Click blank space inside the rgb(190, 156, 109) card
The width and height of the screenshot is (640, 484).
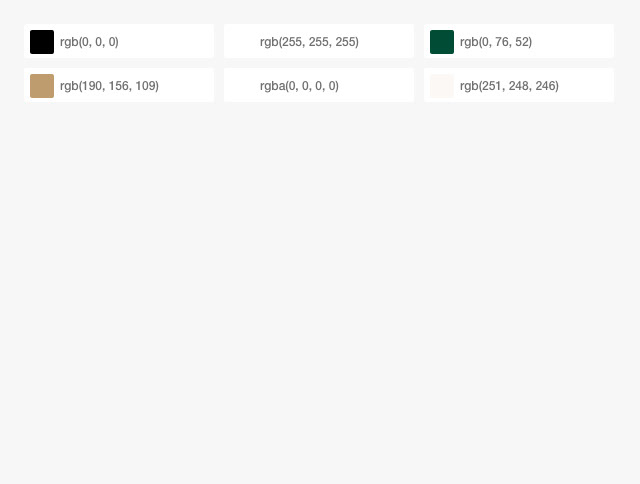click(186, 85)
